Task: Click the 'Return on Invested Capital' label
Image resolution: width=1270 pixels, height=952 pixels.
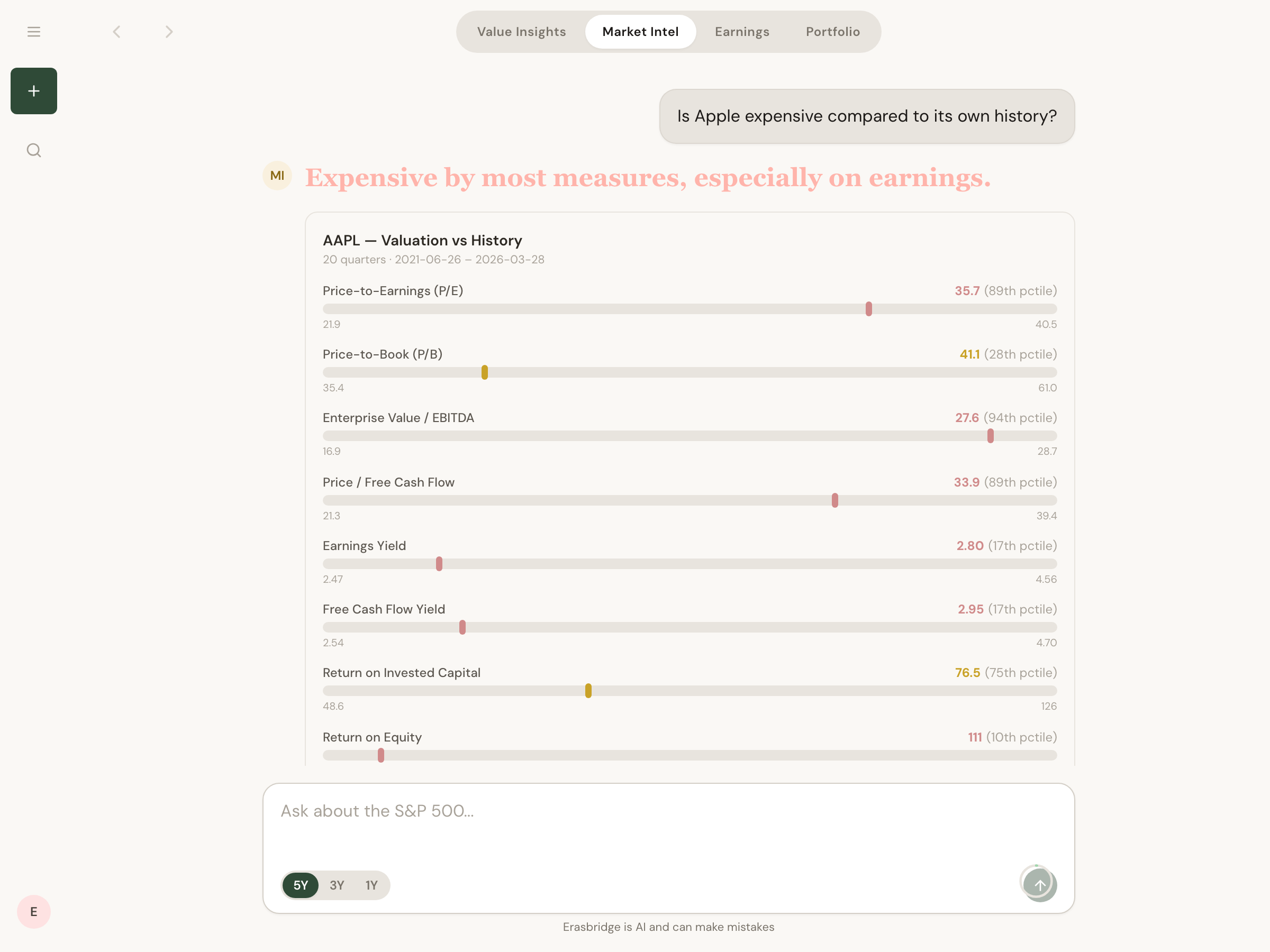Action: pos(401,673)
